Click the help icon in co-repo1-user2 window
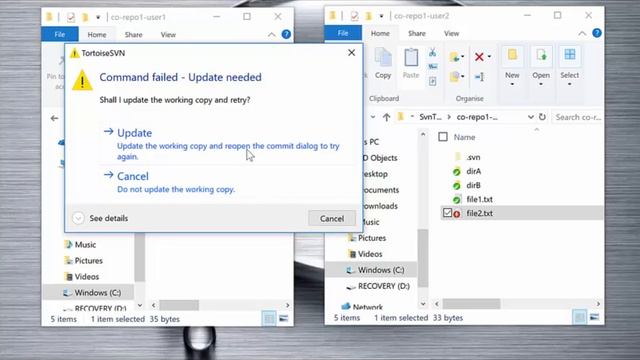The width and height of the screenshot is (640, 360). tap(597, 33)
